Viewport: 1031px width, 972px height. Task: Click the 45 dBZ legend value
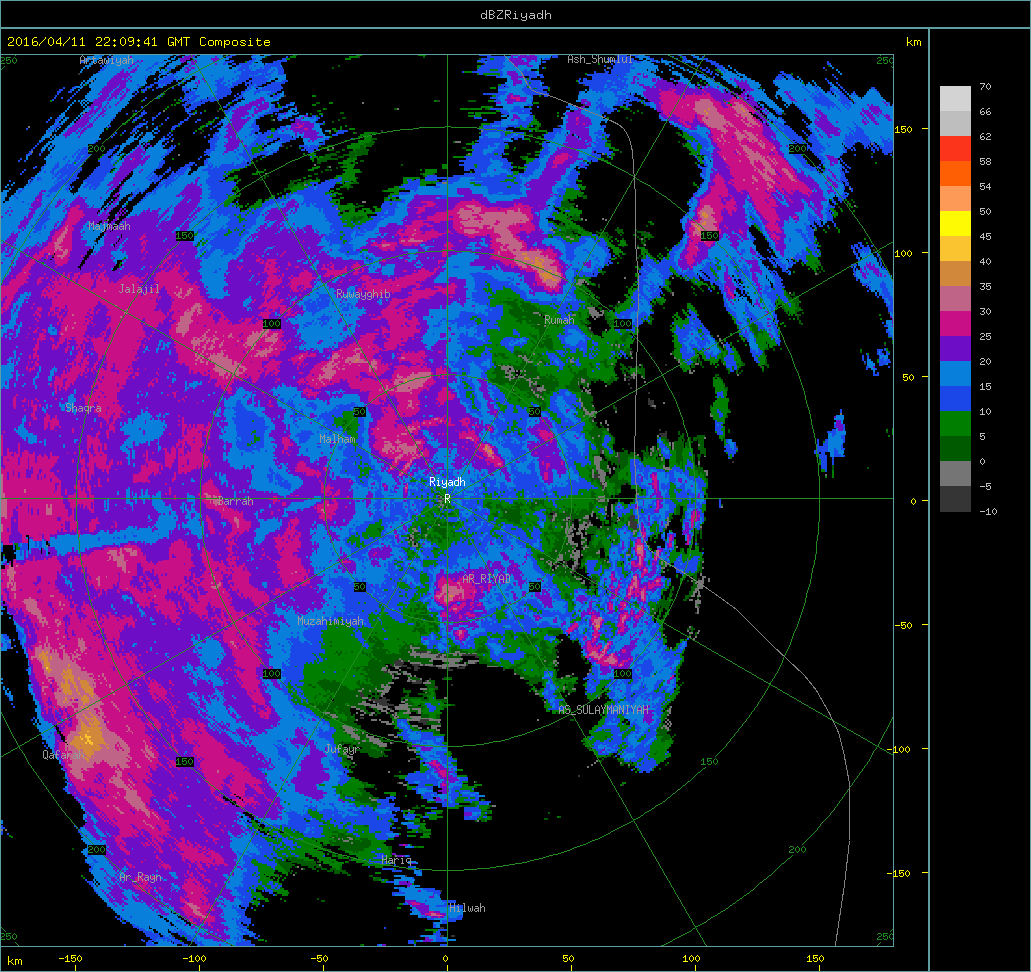985,236
